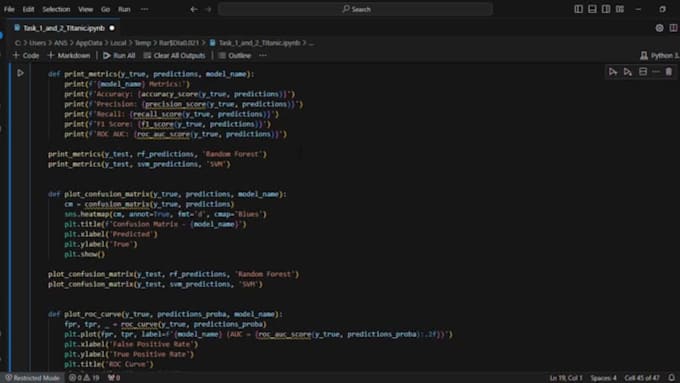The image size is (680, 383).
Task: Open notebook settings gear icon
Action: tap(660, 28)
